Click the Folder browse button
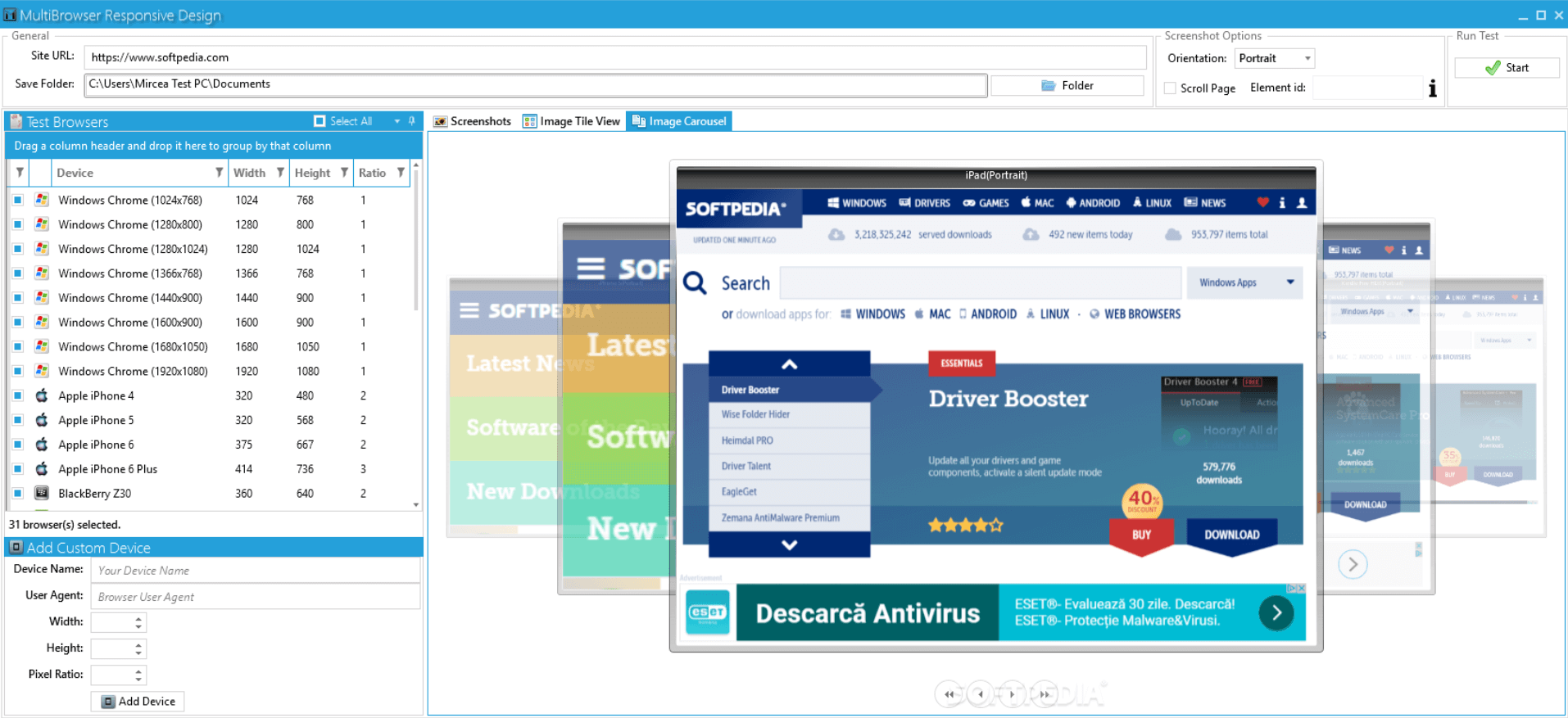Viewport: 1568px width, 718px height. click(1067, 85)
